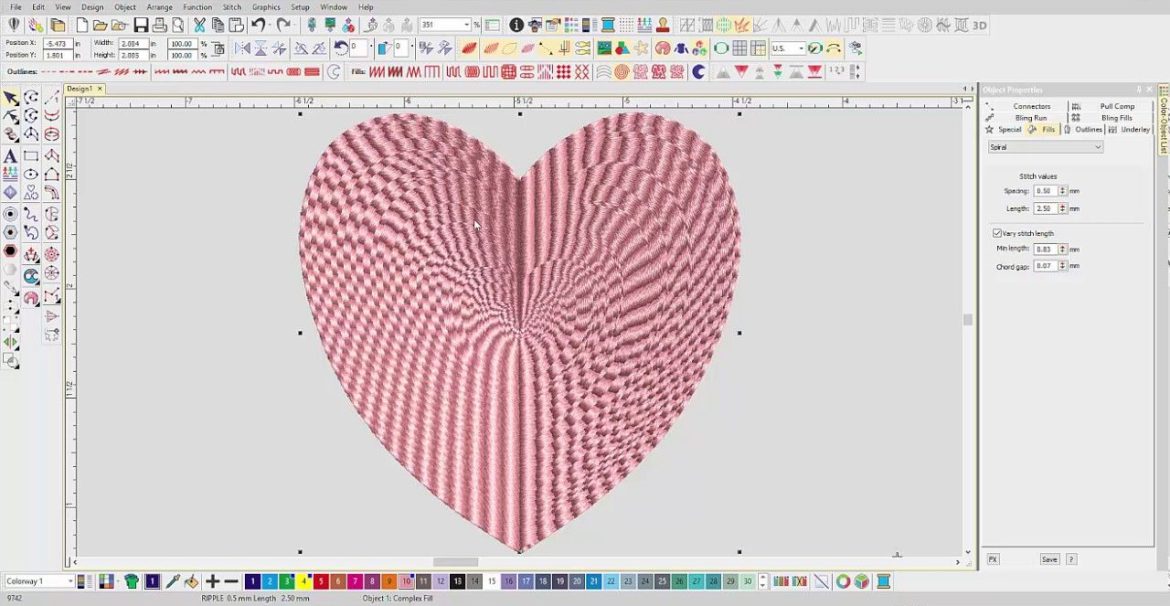The width and height of the screenshot is (1170, 606).
Task: Click the Spacing value stepper
Action: click(1063, 191)
